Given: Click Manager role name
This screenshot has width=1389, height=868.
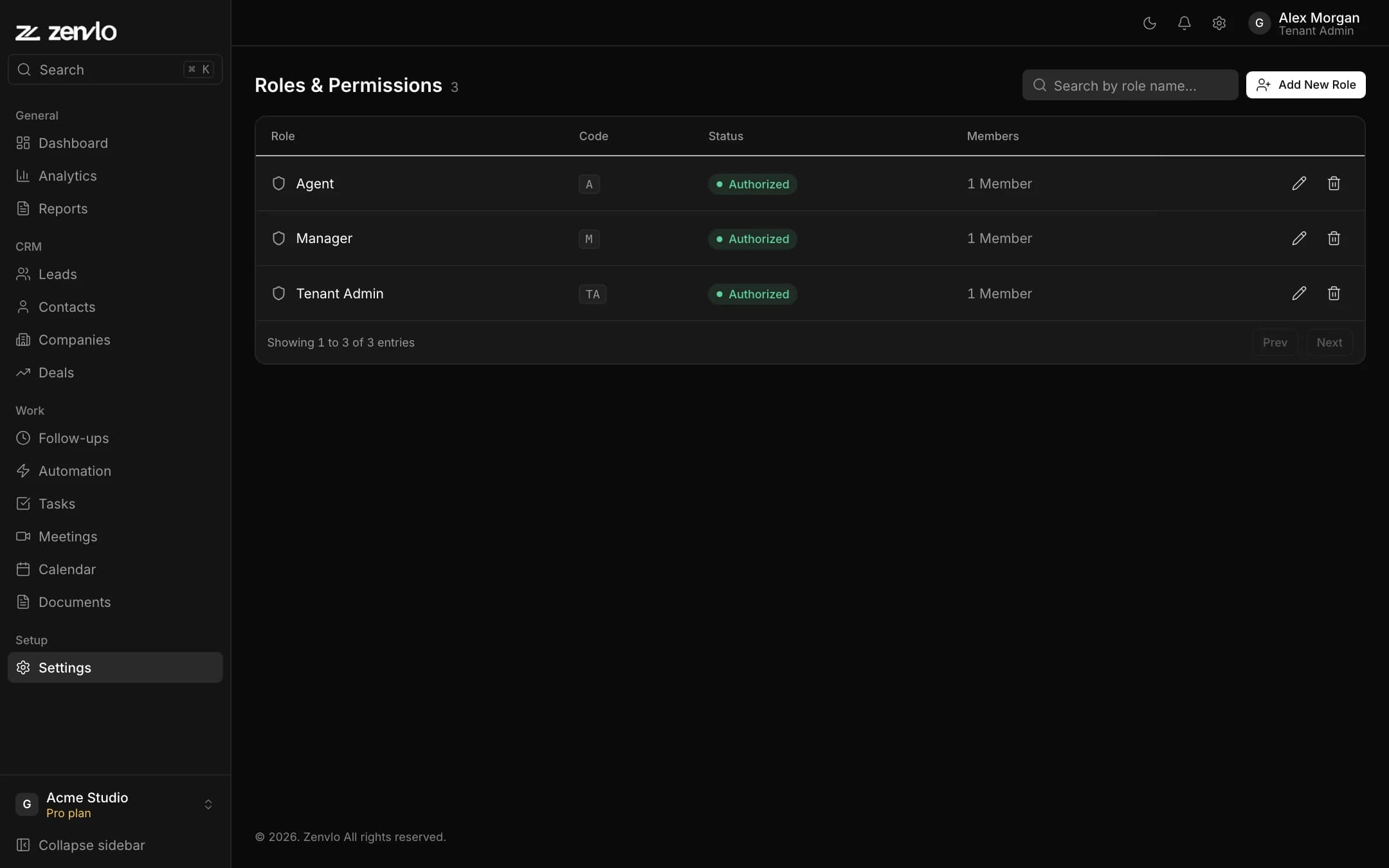Looking at the screenshot, I should pyautogui.click(x=324, y=238).
